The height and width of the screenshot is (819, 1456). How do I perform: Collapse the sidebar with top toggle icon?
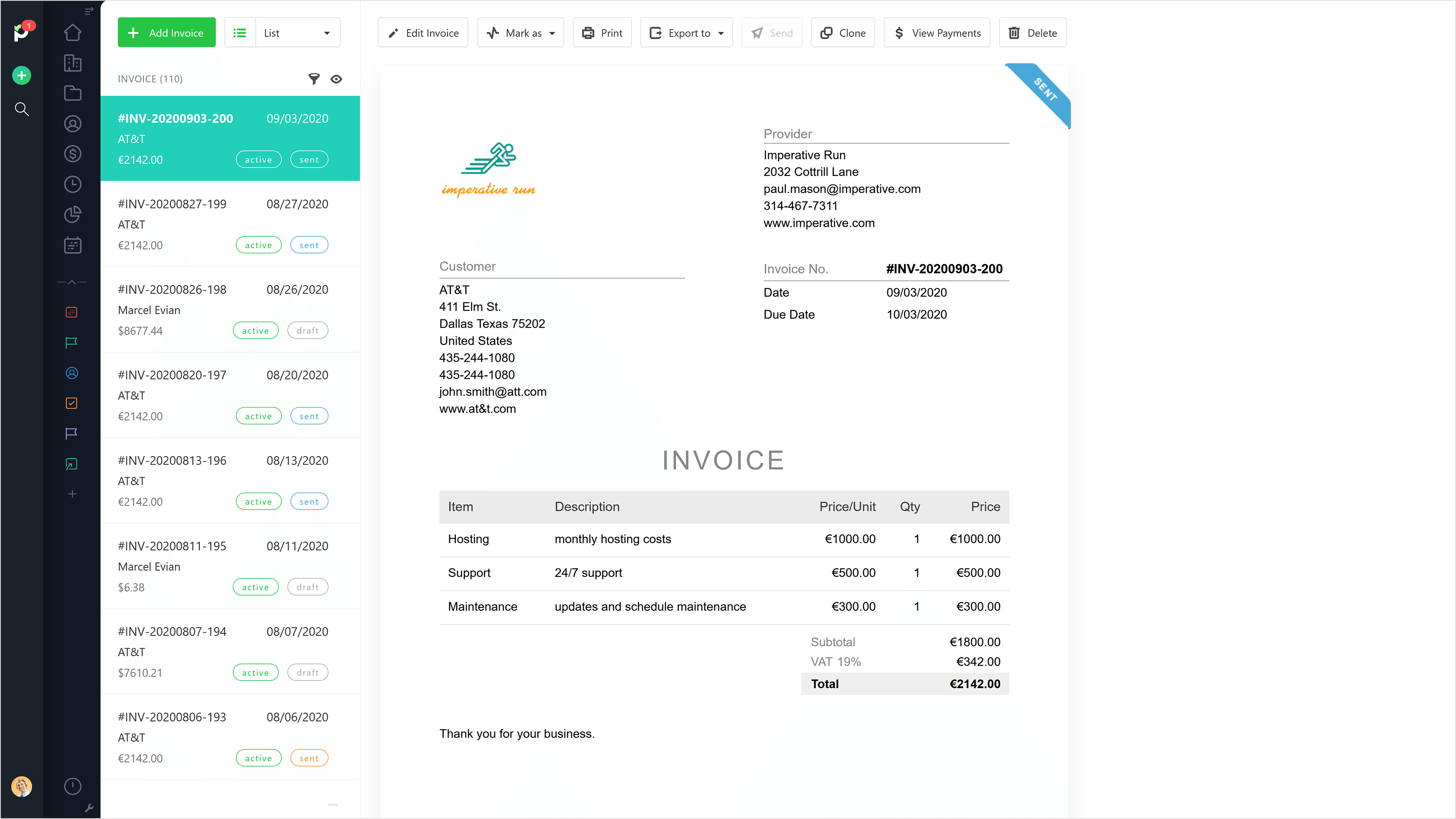(x=89, y=11)
